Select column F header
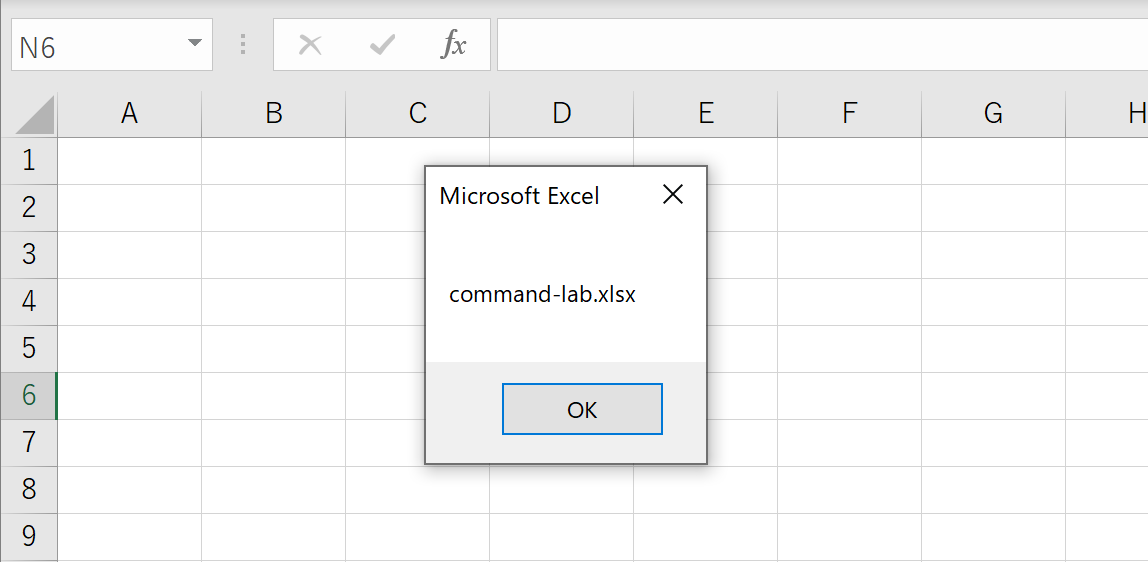Image resolution: width=1148 pixels, height=562 pixels. (849, 114)
